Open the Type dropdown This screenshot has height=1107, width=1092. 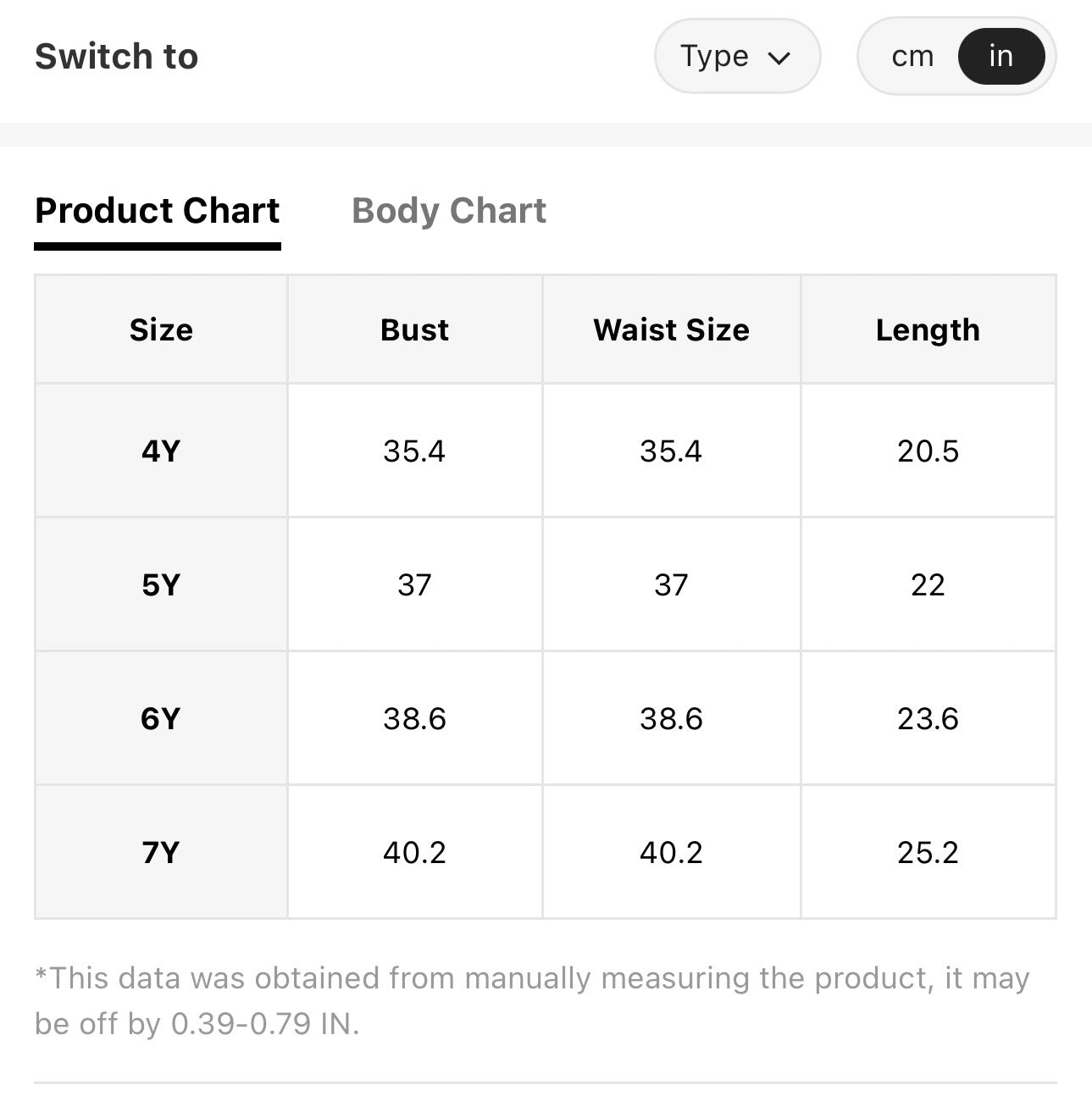[x=737, y=57]
